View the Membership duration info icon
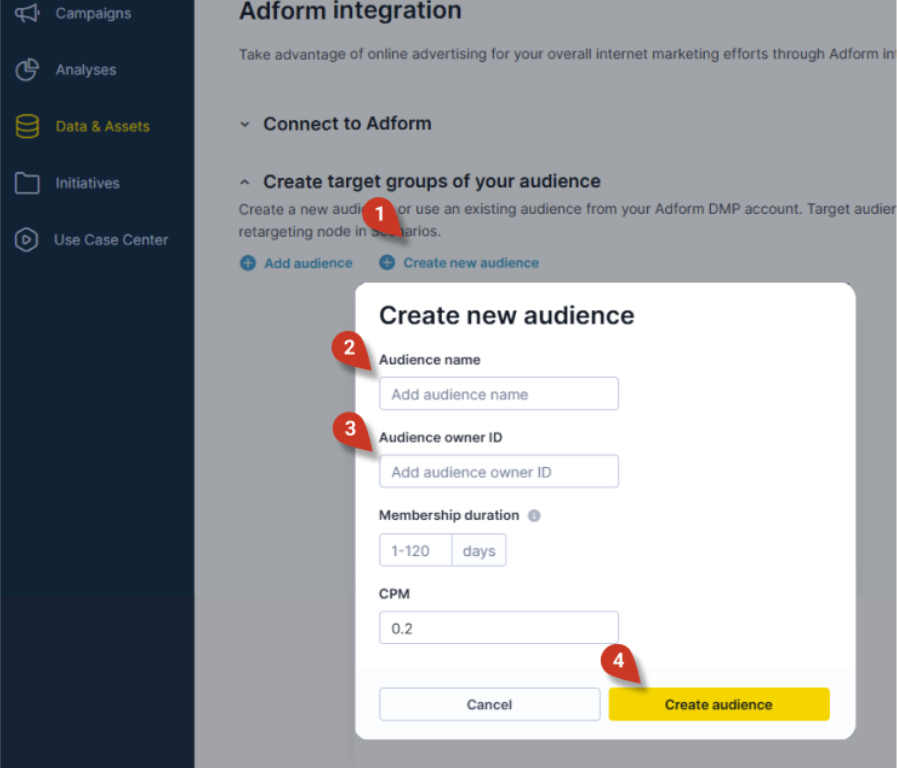Viewport: 897px width, 768px height. coord(534,515)
